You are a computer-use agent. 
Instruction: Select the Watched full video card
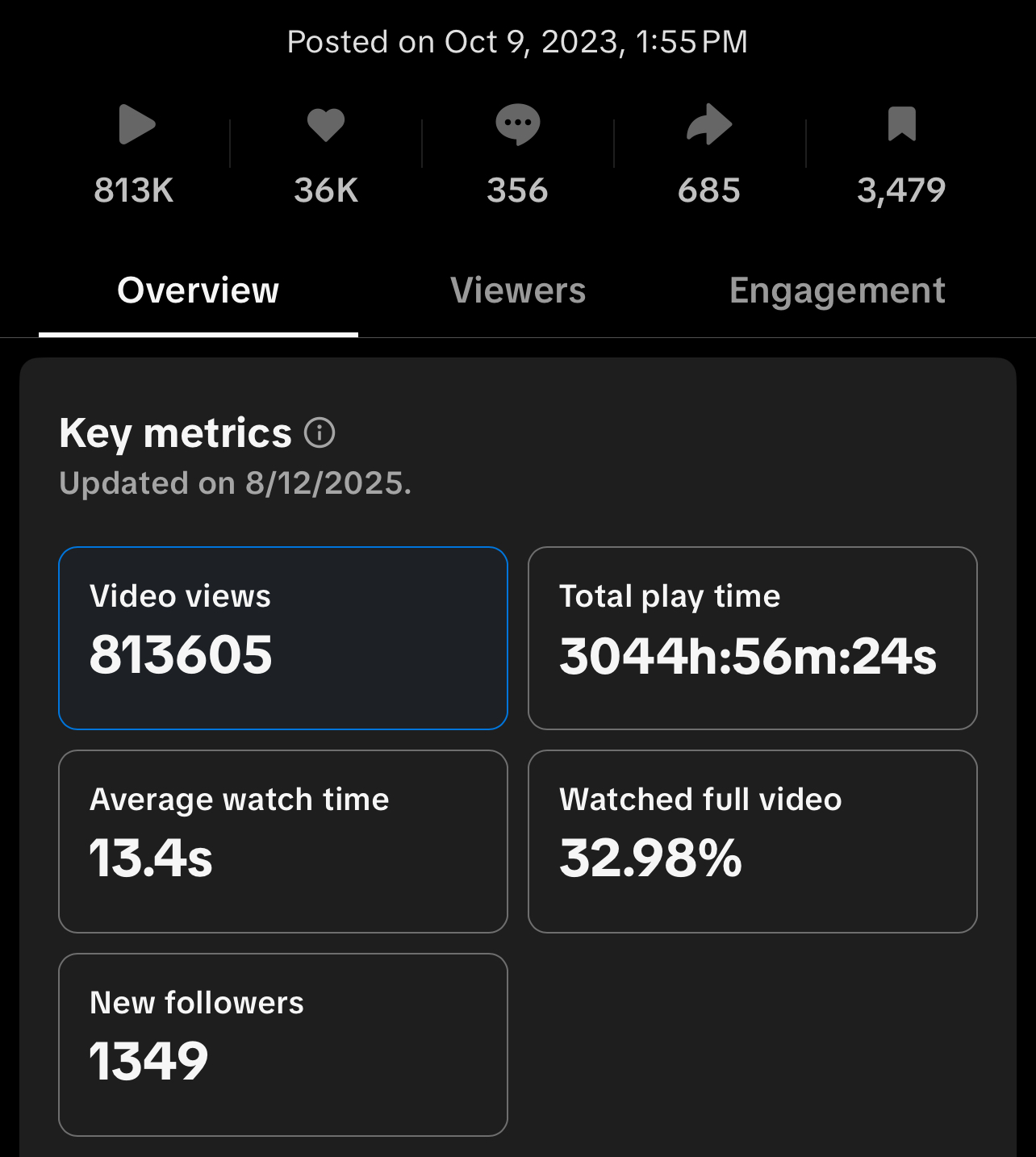pos(752,842)
